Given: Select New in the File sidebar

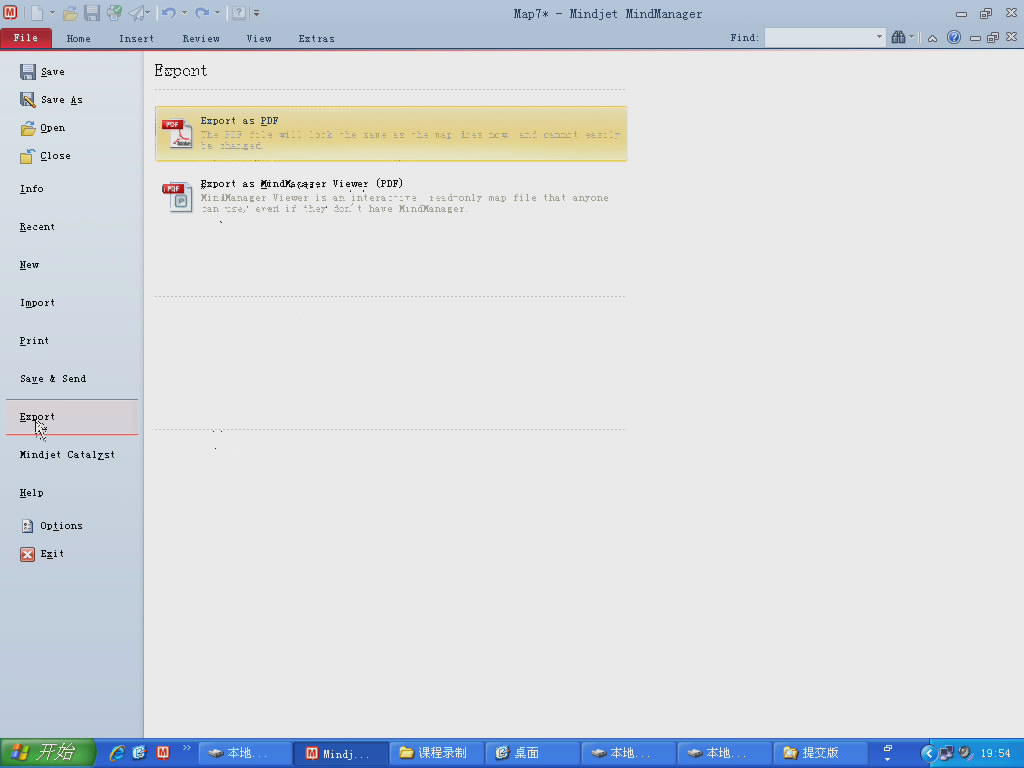Looking at the screenshot, I should click(x=29, y=264).
